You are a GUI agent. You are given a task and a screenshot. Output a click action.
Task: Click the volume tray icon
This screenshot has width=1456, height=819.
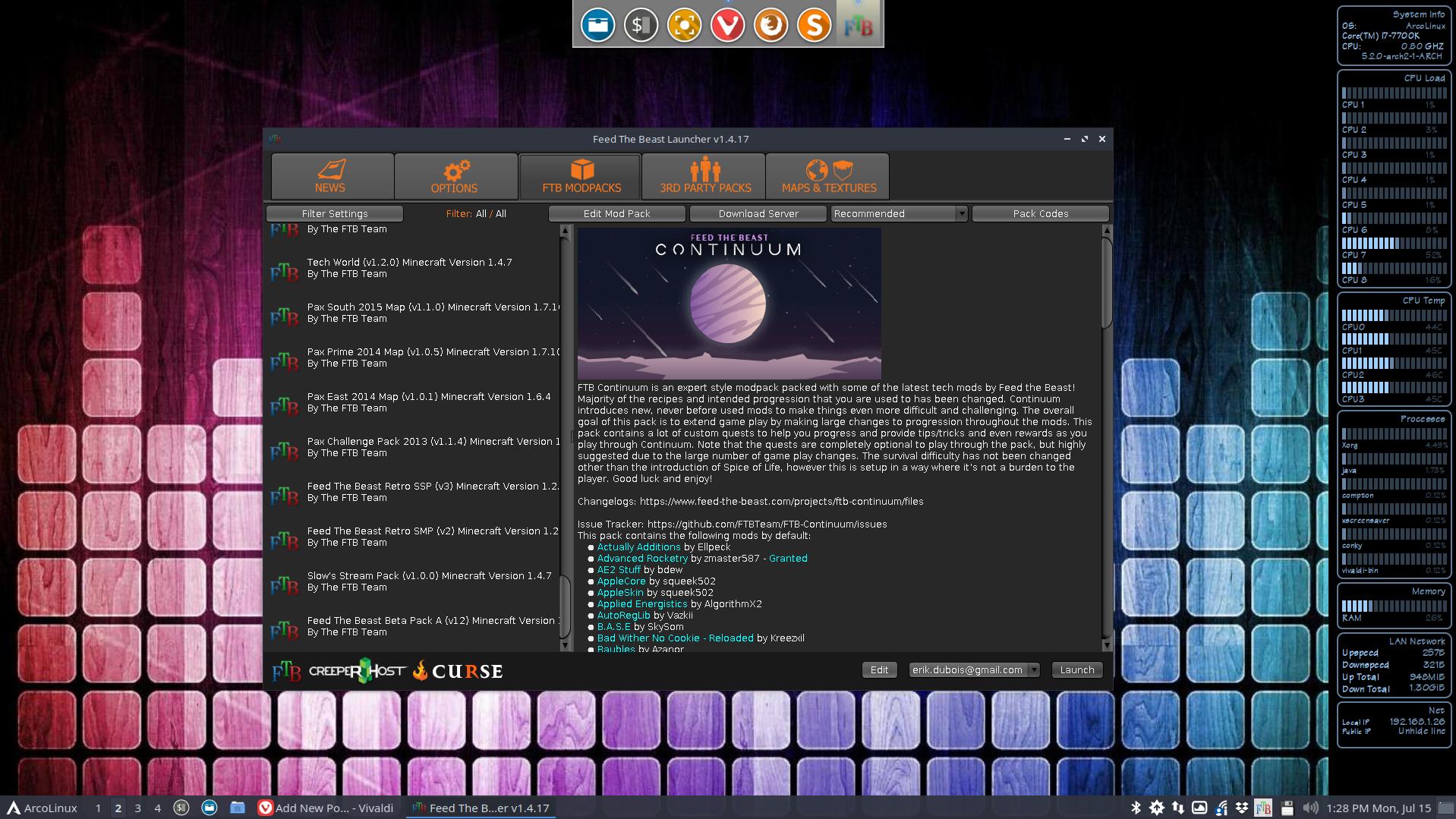point(1310,808)
